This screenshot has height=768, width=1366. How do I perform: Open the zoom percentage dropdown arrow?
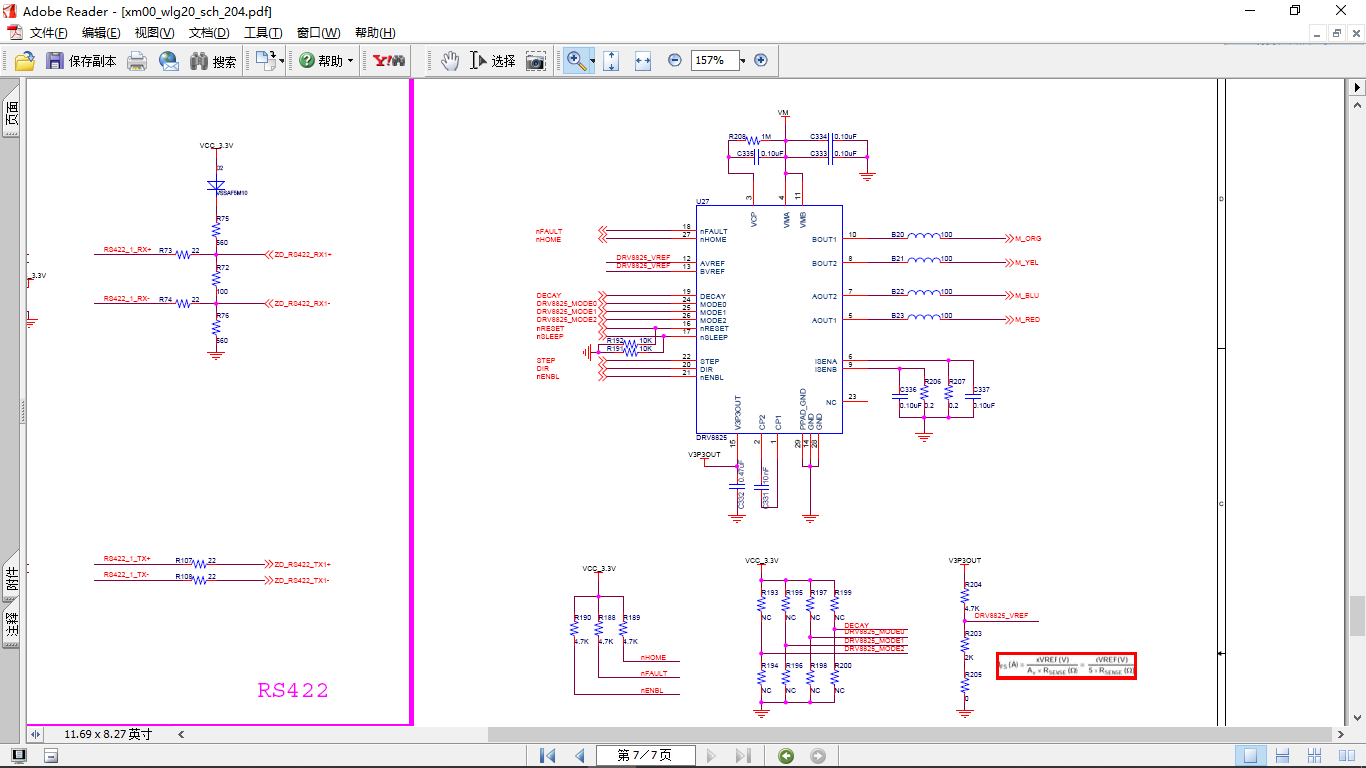point(743,60)
